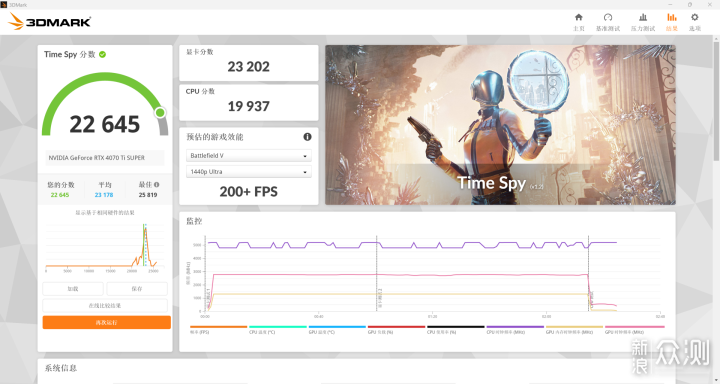Toggle the CPU 温度 (°C) legend series
Viewport: 720px width, 384px height.
pos(277,329)
